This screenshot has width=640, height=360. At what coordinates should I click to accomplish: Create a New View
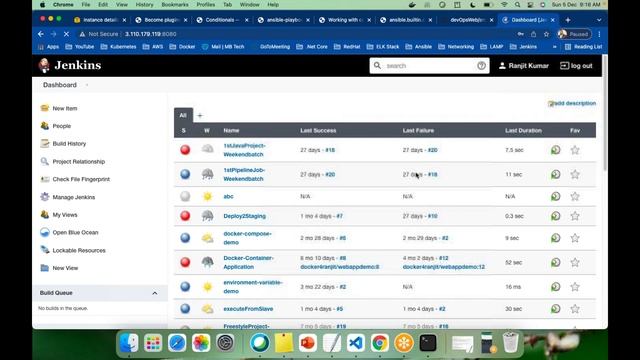65,268
